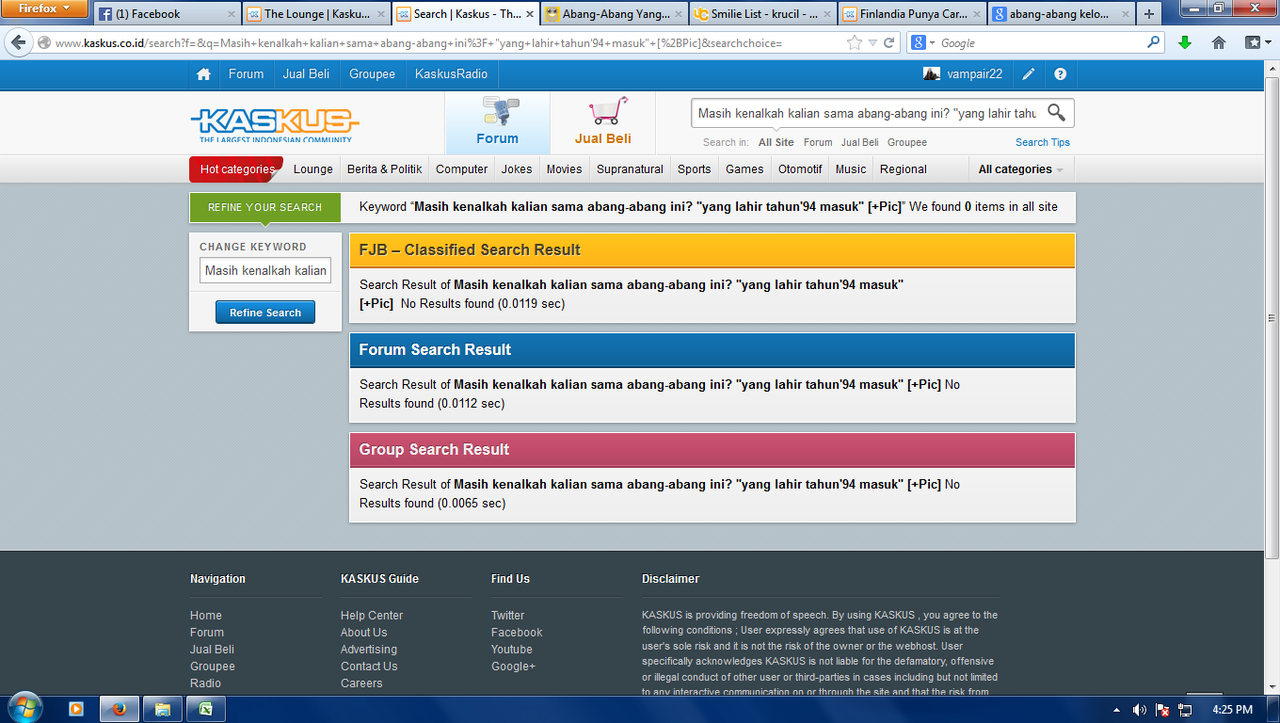Screen dimensions: 1280x723
Task: Open the Windows Start button
Action: [24, 708]
